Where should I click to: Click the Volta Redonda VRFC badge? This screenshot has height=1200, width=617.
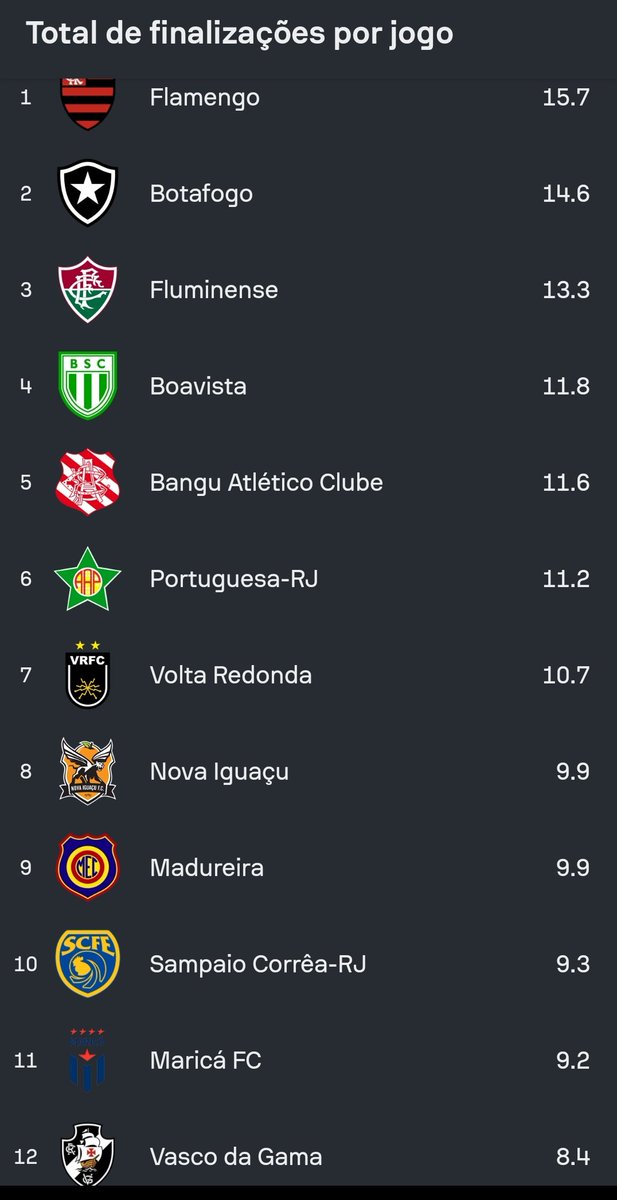[x=88, y=675]
